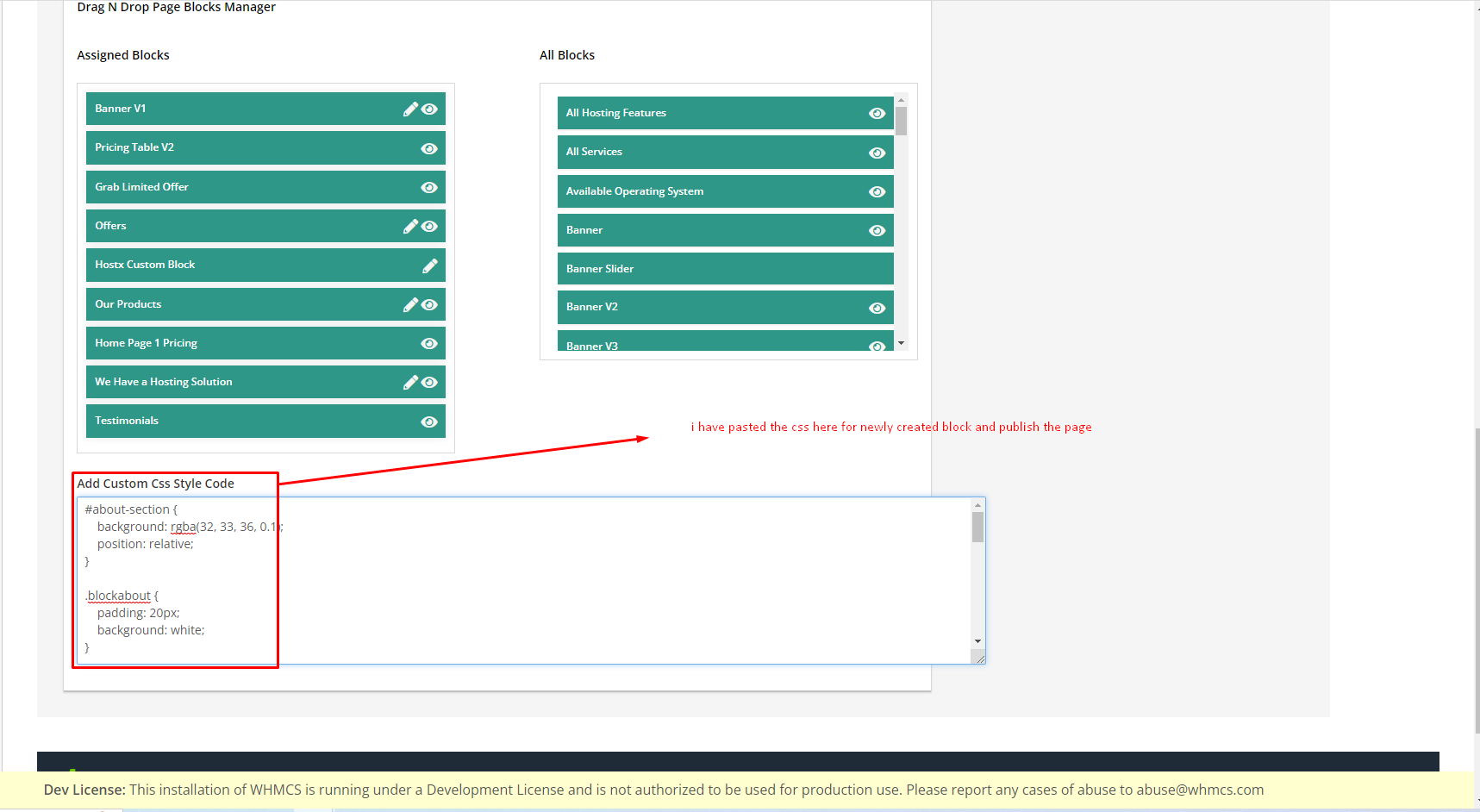Image resolution: width=1480 pixels, height=812 pixels.
Task: Click pencil icon on Offers block
Action: [x=410, y=226]
